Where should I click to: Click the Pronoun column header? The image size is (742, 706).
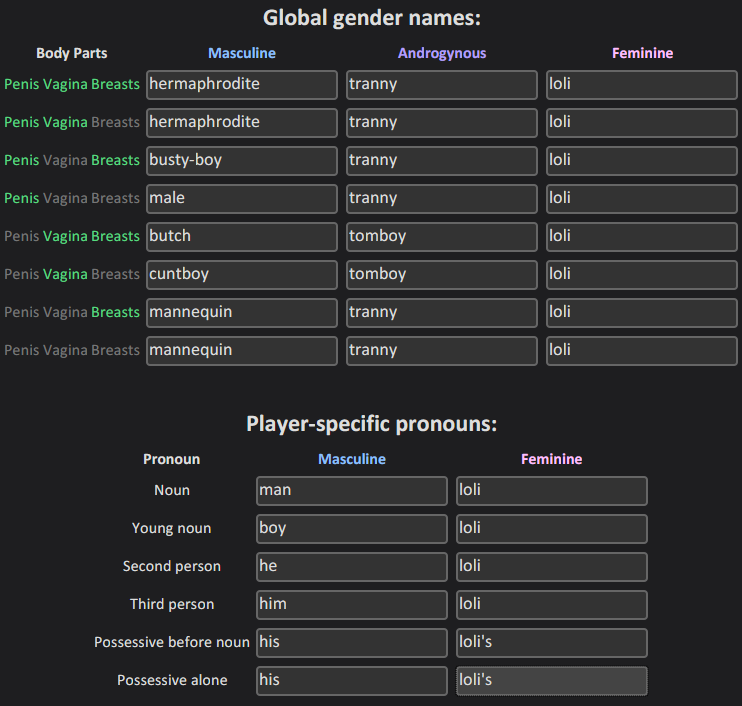pos(172,460)
